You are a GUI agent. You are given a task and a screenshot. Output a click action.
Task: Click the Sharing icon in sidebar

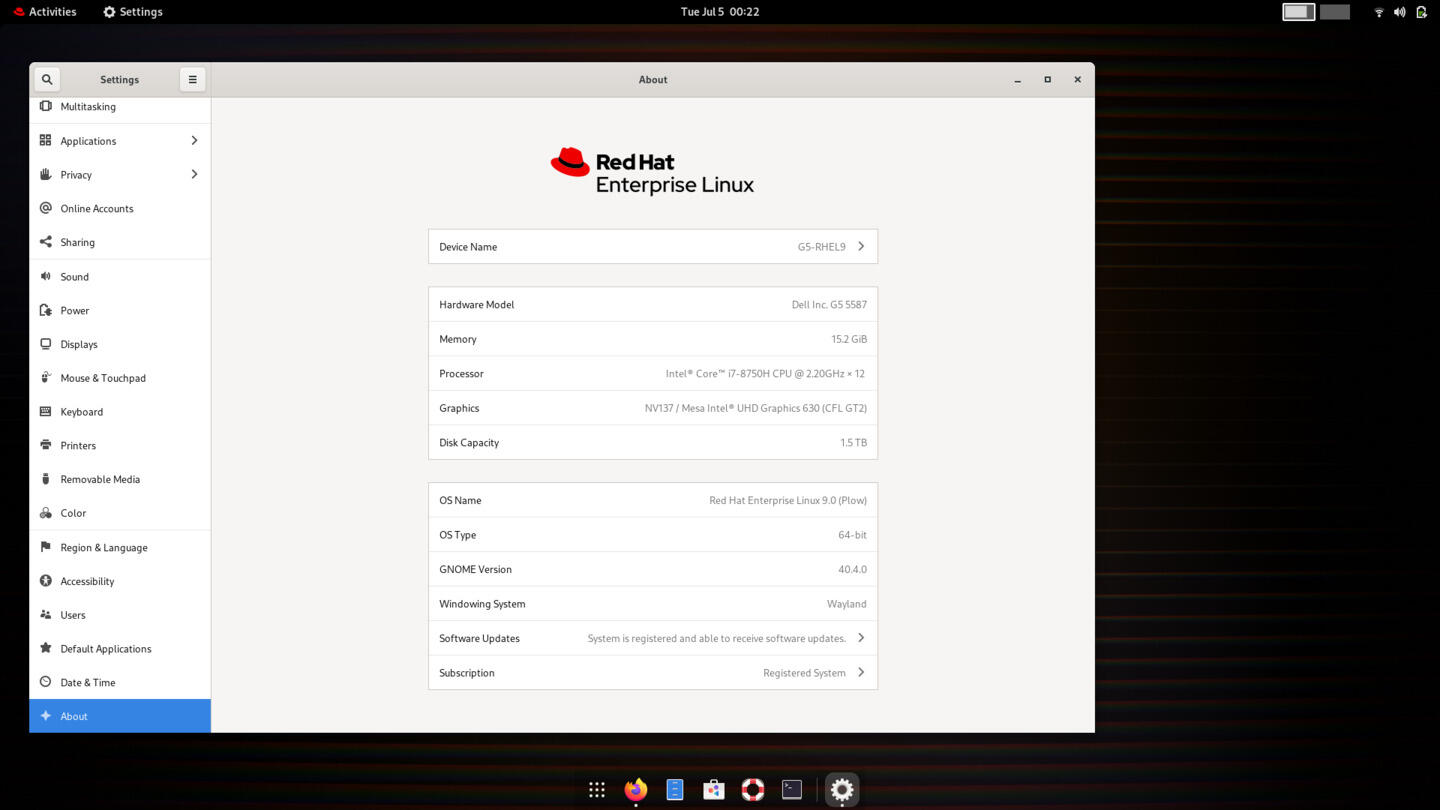[45, 242]
